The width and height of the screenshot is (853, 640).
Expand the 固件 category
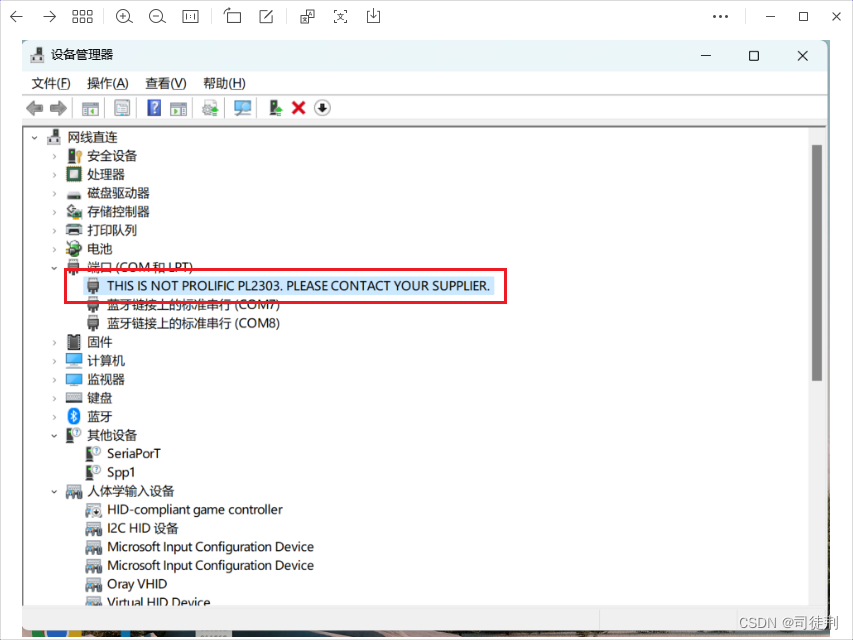click(54, 342)
